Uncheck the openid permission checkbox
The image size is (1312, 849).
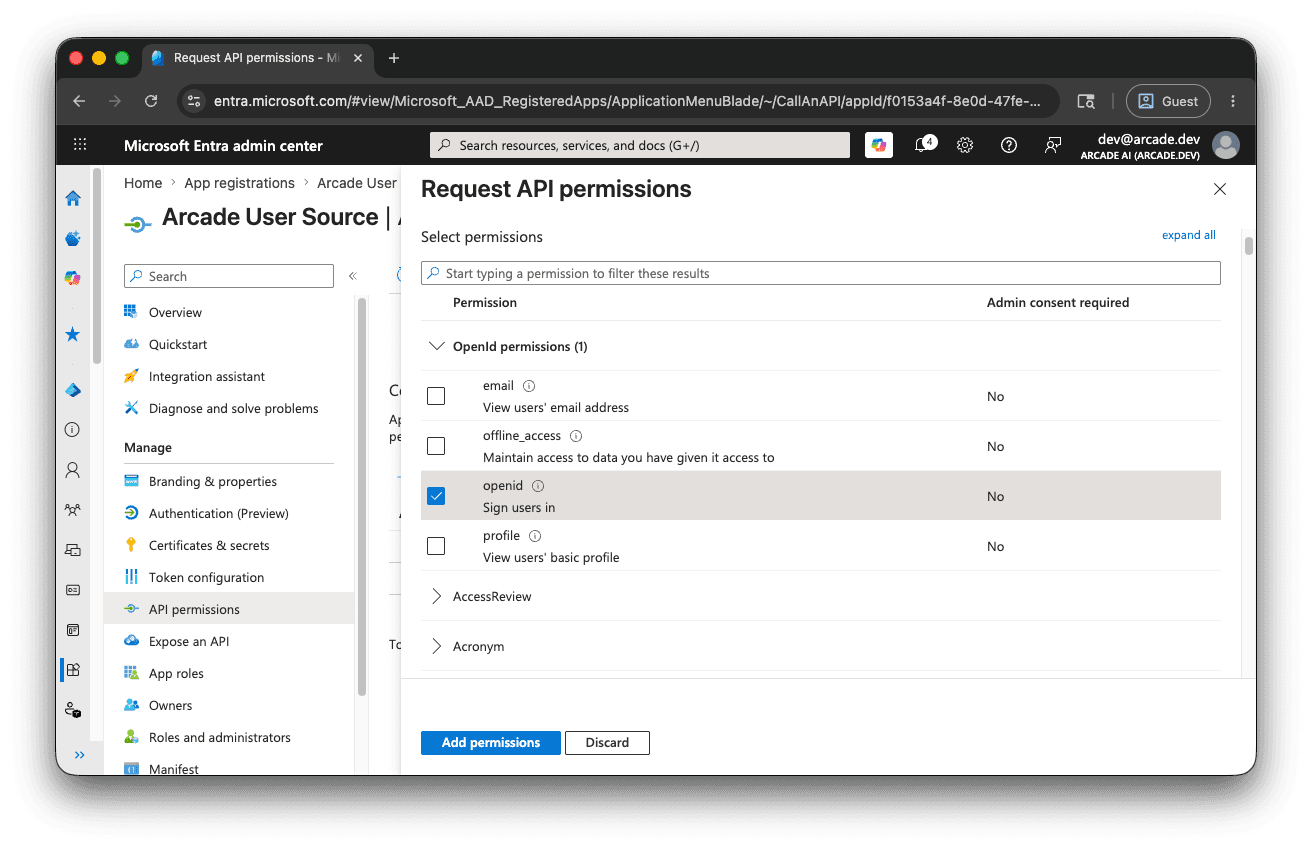(x=436, y=496)
